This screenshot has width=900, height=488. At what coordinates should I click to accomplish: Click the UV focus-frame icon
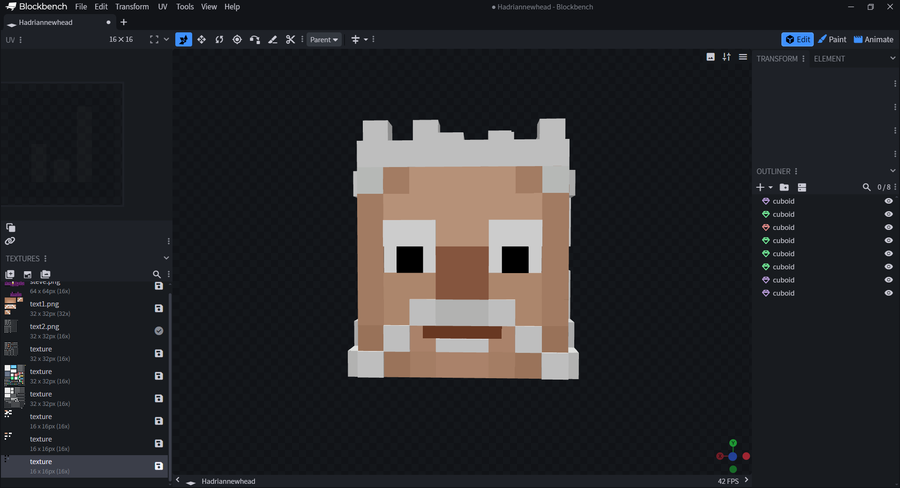[x=154, y=40]
